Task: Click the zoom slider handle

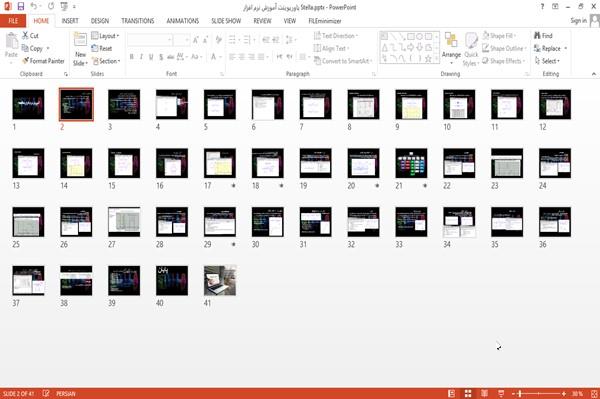Action: [520, 393]
